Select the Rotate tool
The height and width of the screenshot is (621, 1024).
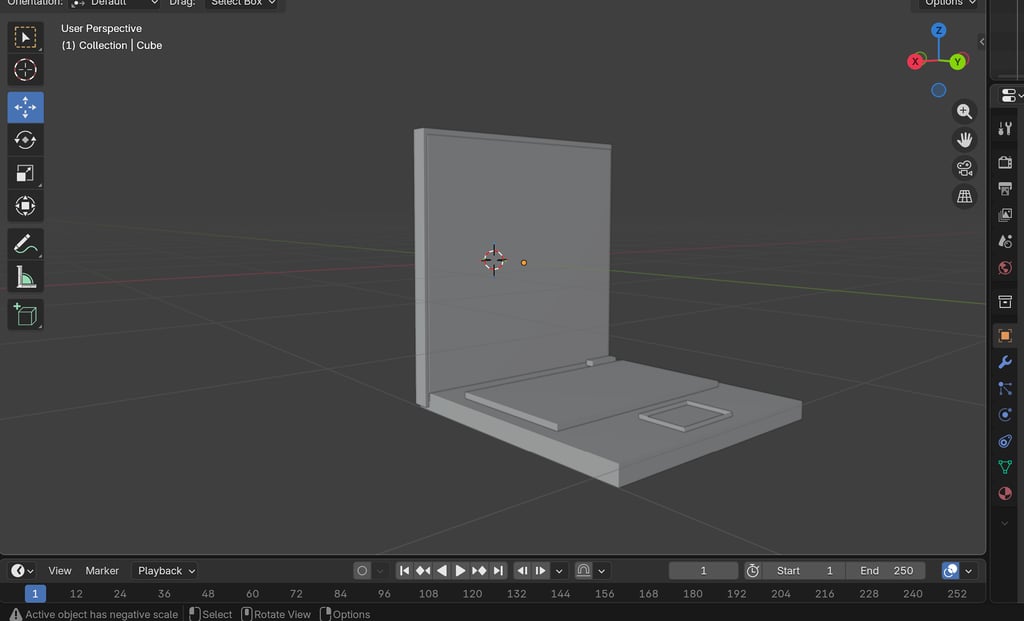(x=25, y=140)
